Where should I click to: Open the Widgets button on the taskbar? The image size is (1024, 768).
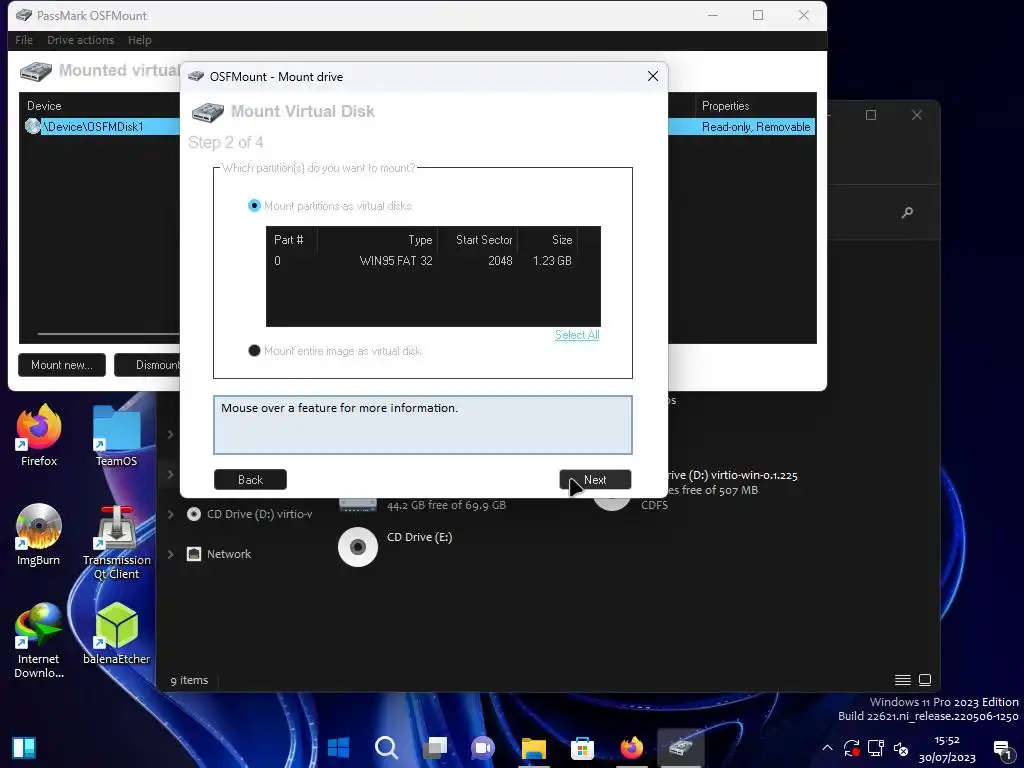click(24, 747)
